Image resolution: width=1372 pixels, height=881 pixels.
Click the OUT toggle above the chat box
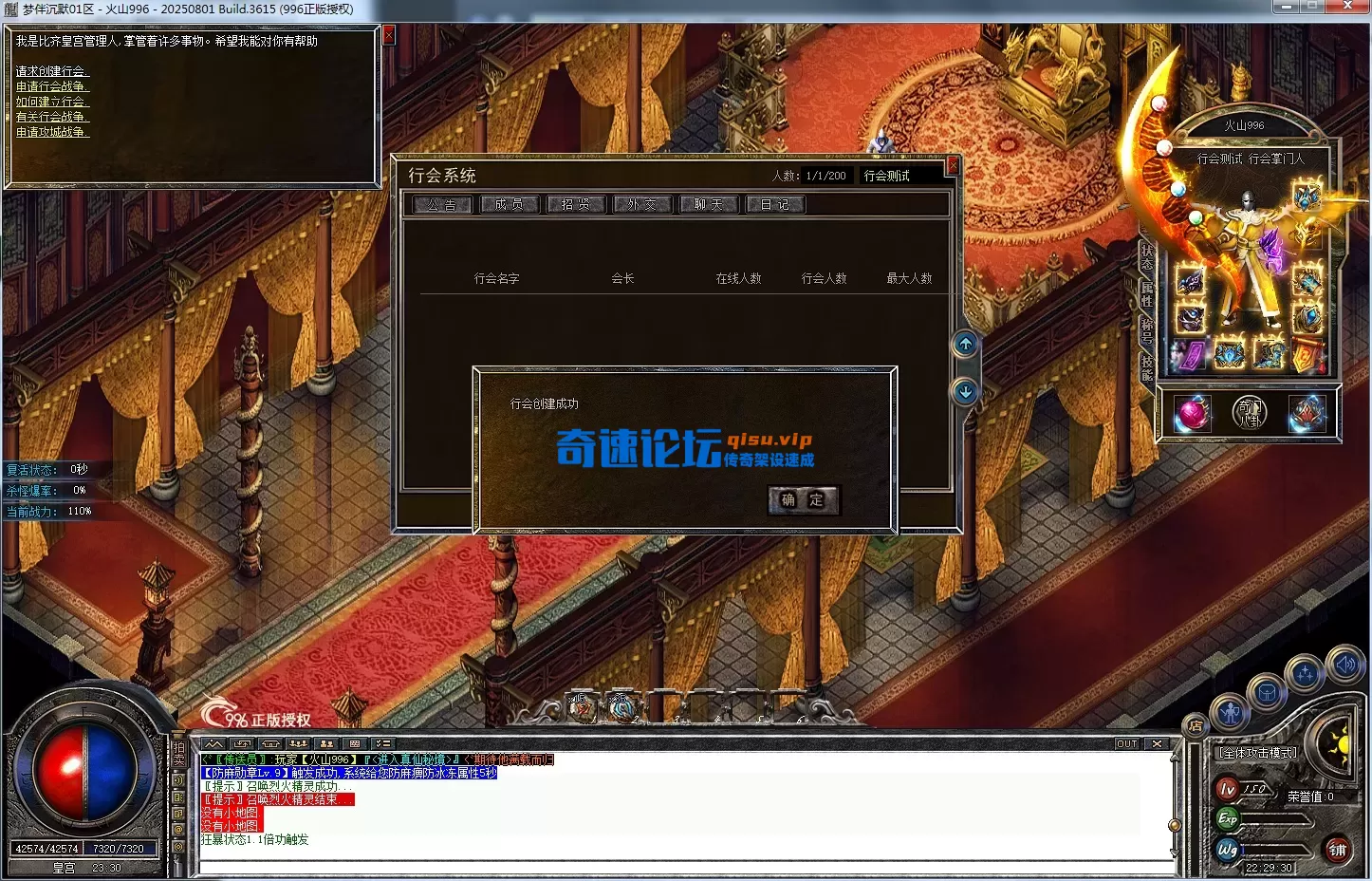(x=1126, y=743)
